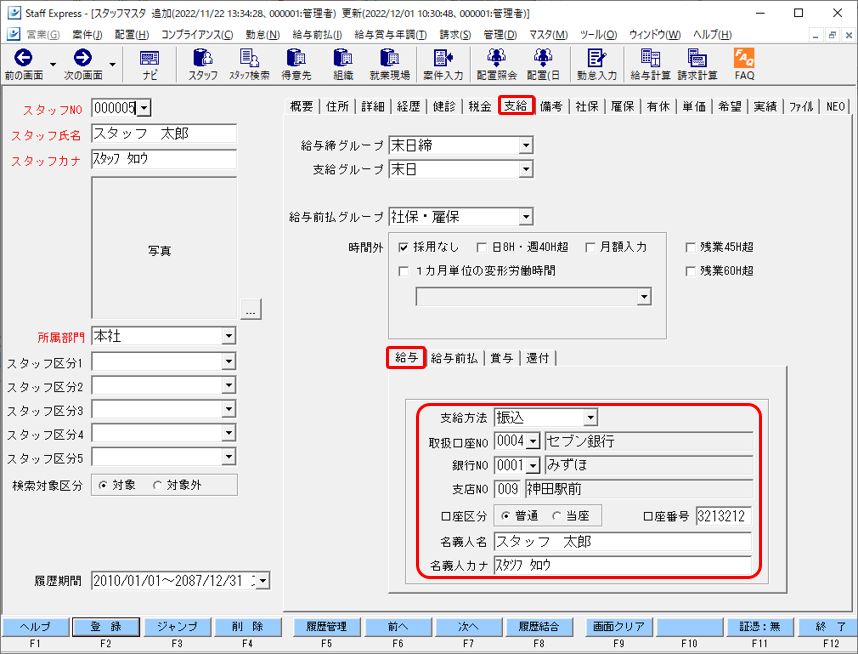Click the application icon in menu bar
This screenshot has width=858, height=654.
[x=13, y=34]
